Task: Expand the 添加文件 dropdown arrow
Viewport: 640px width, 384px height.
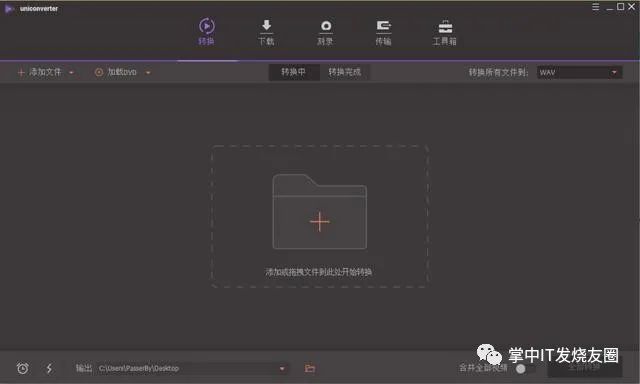Action: point(71,73)
